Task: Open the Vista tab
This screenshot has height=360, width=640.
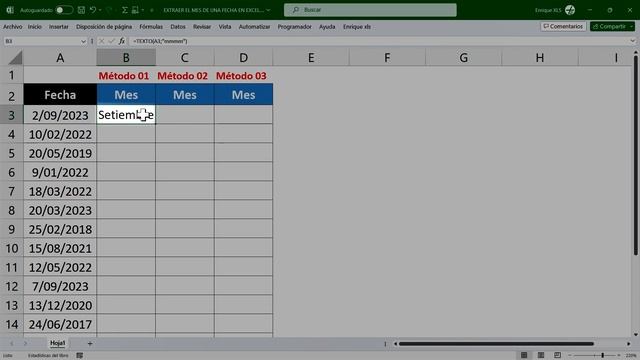Action: tap(225, 27)
